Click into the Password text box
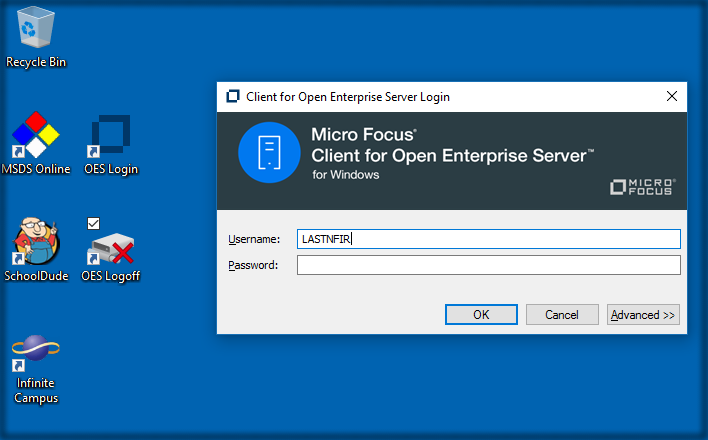The image size is (708, 440). pos(488,265)
